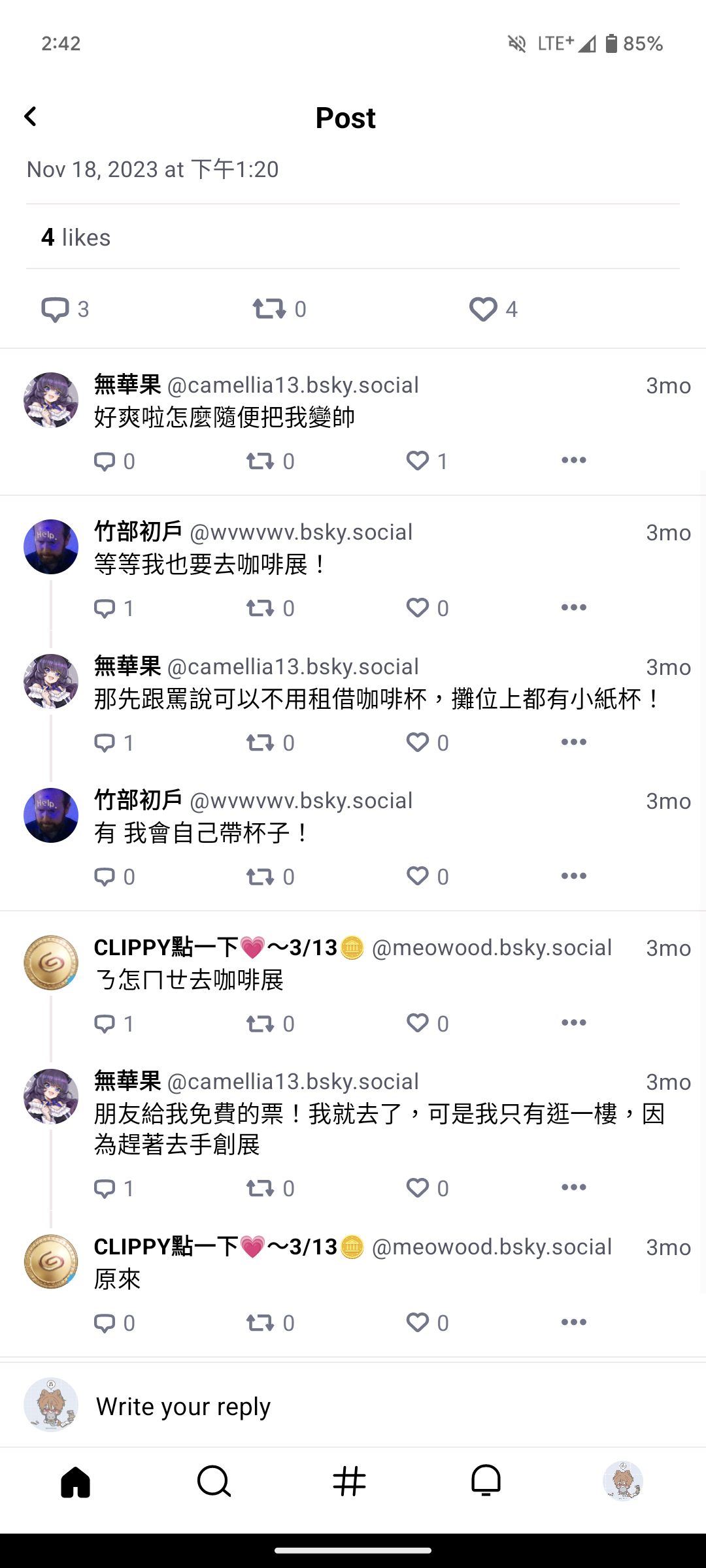The height and width of the screenshot is (1568, 706).
Task: Open the Home tab in bottom bar
Action: [x=76, y=1481]
